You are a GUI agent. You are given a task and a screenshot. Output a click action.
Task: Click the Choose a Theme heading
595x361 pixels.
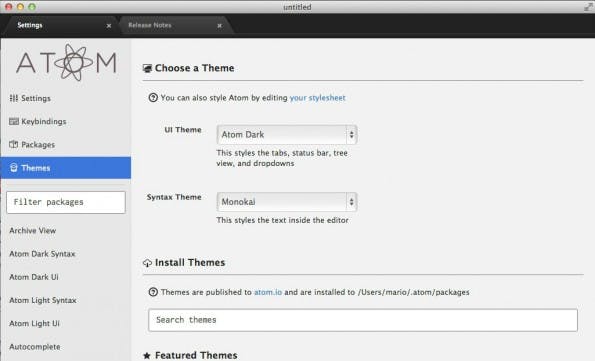[194, 68]
